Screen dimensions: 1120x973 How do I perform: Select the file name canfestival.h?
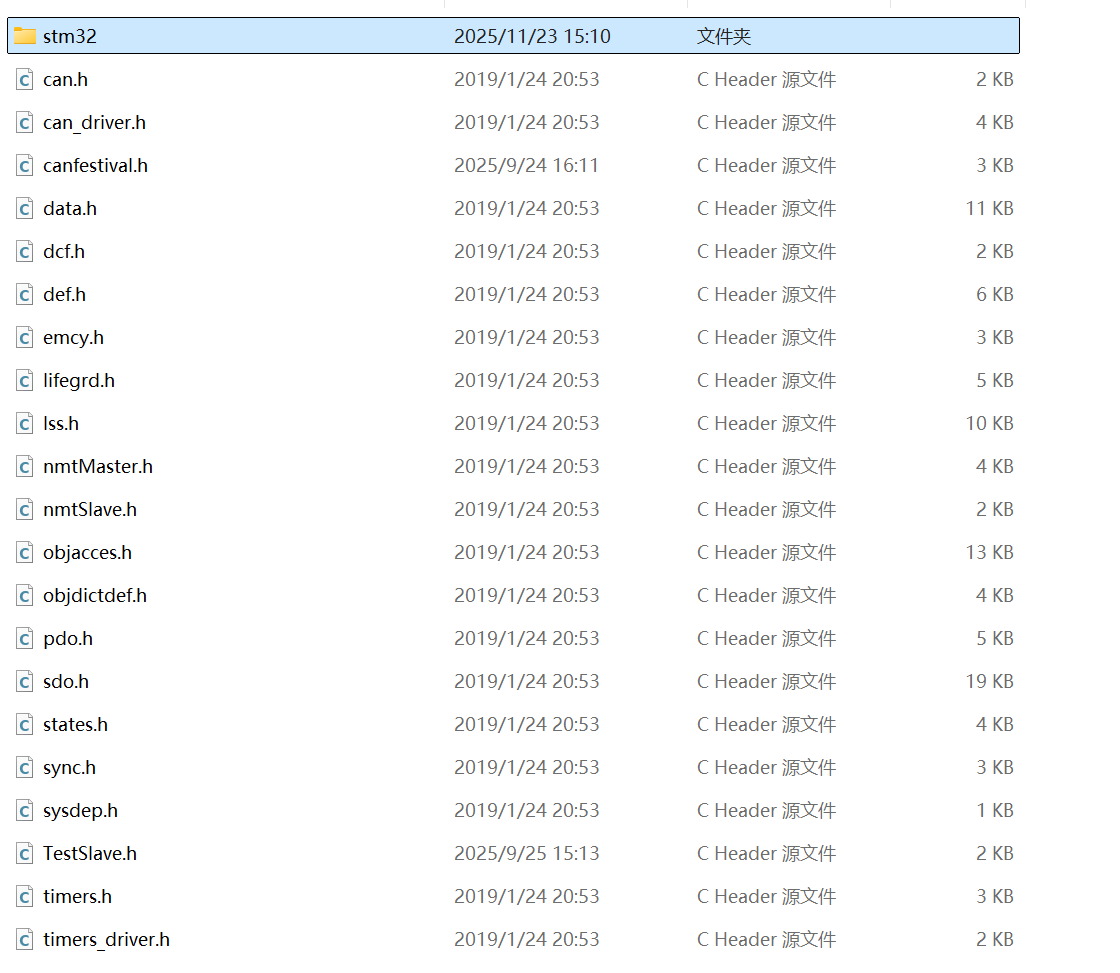point(95,165)
